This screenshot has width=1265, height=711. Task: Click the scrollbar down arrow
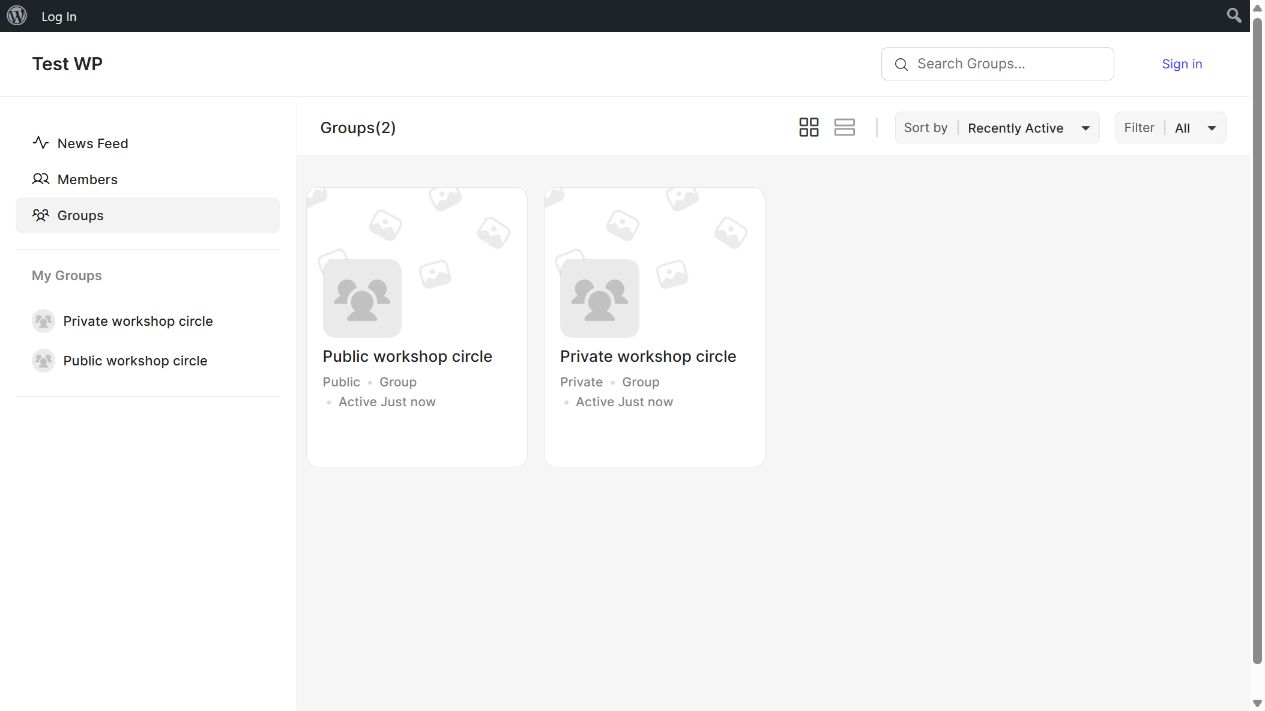[1257, 703]
